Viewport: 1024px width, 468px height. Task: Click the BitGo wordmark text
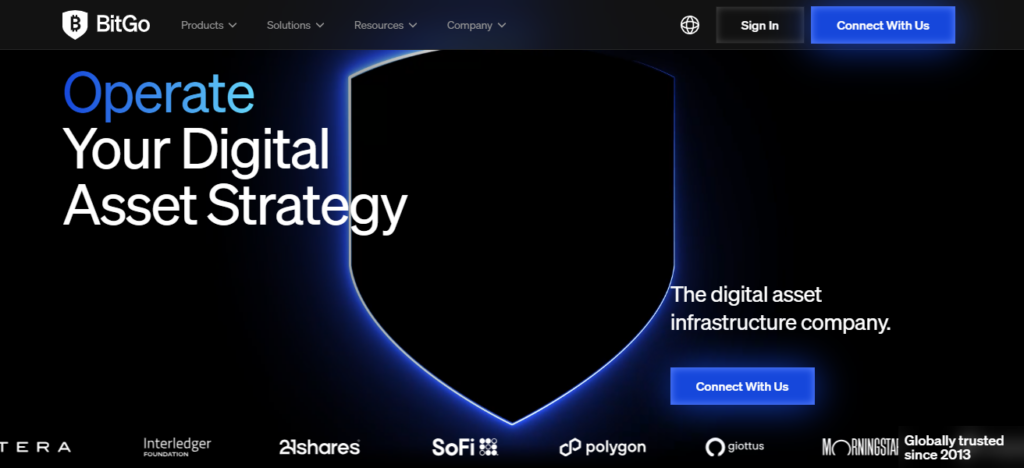pyautogui.click(x=123, y=25)
